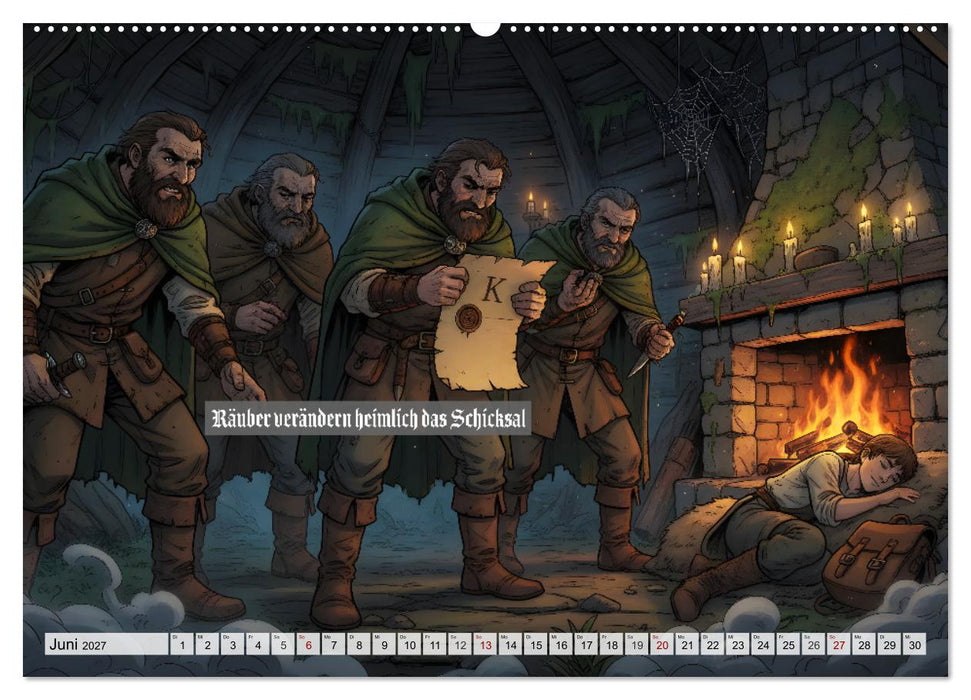
Task: Select day 17 in the calendar strip
Action: click(x=586, y=644)
